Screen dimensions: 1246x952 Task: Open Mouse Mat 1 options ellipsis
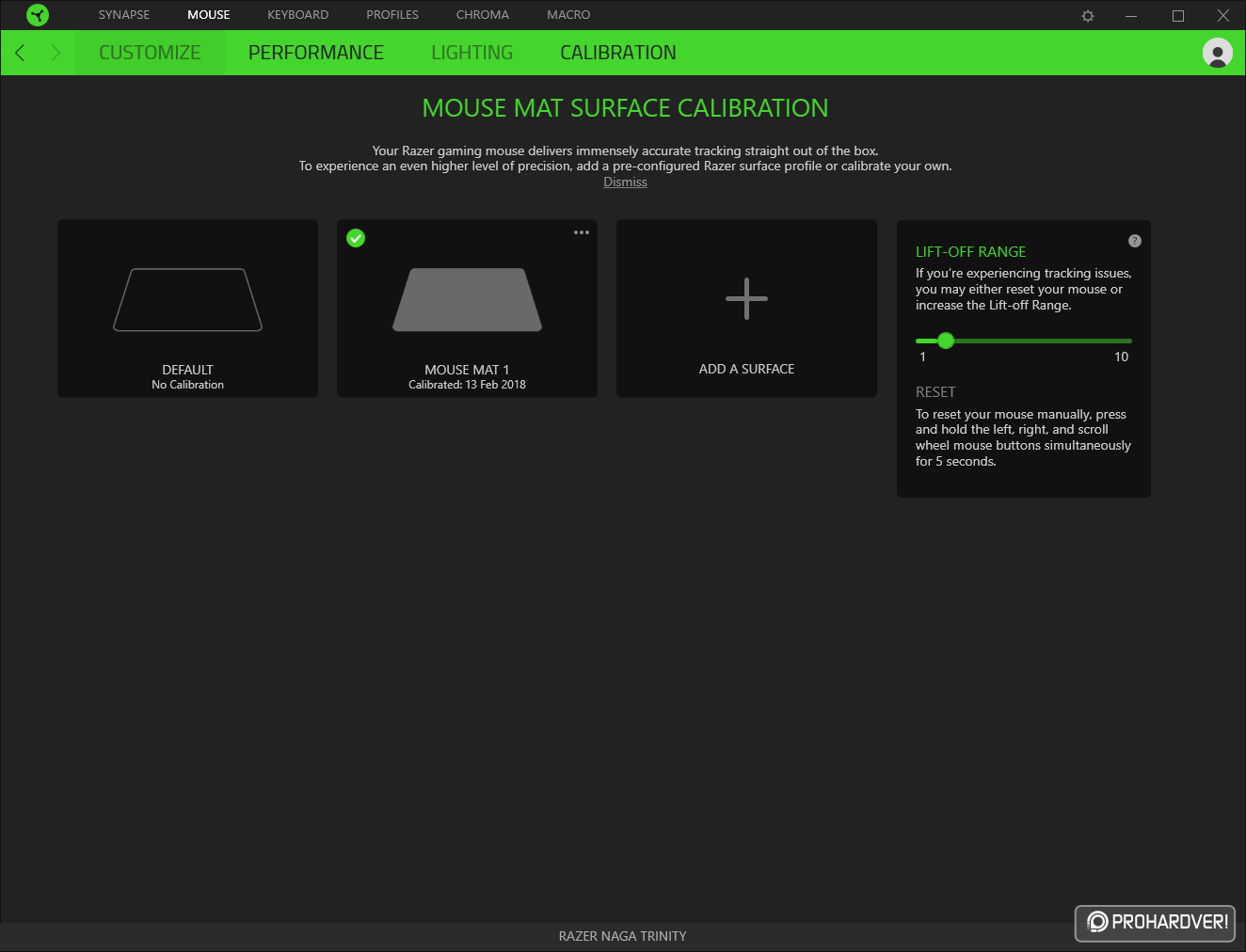(x=582, y=232)
